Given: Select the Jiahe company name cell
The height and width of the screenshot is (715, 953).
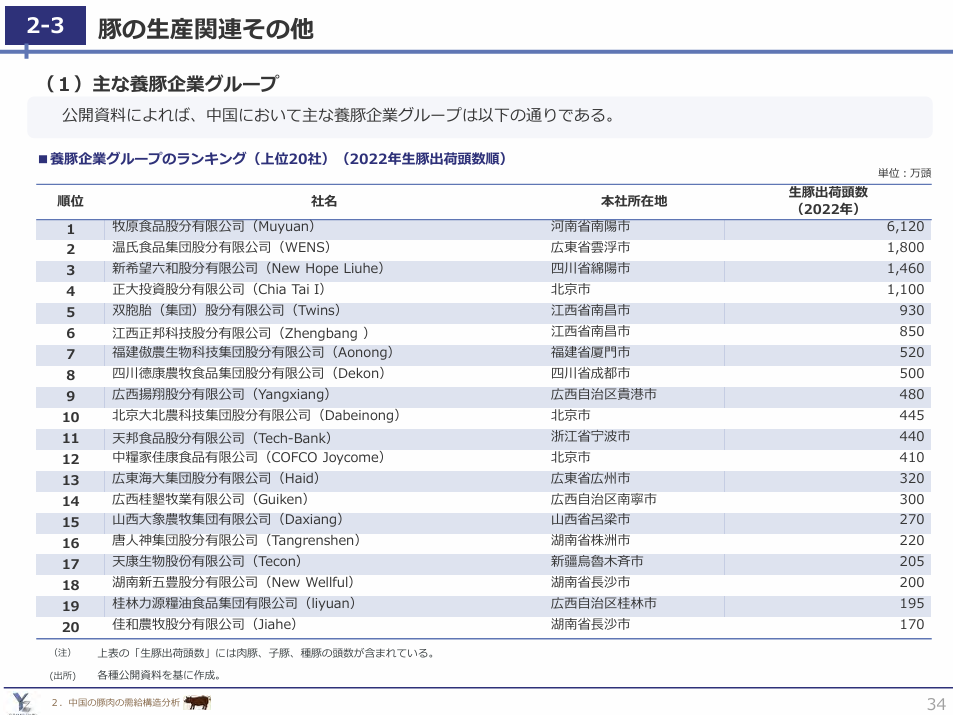Looking at the screenshot, I should click(x=204, y=624).
